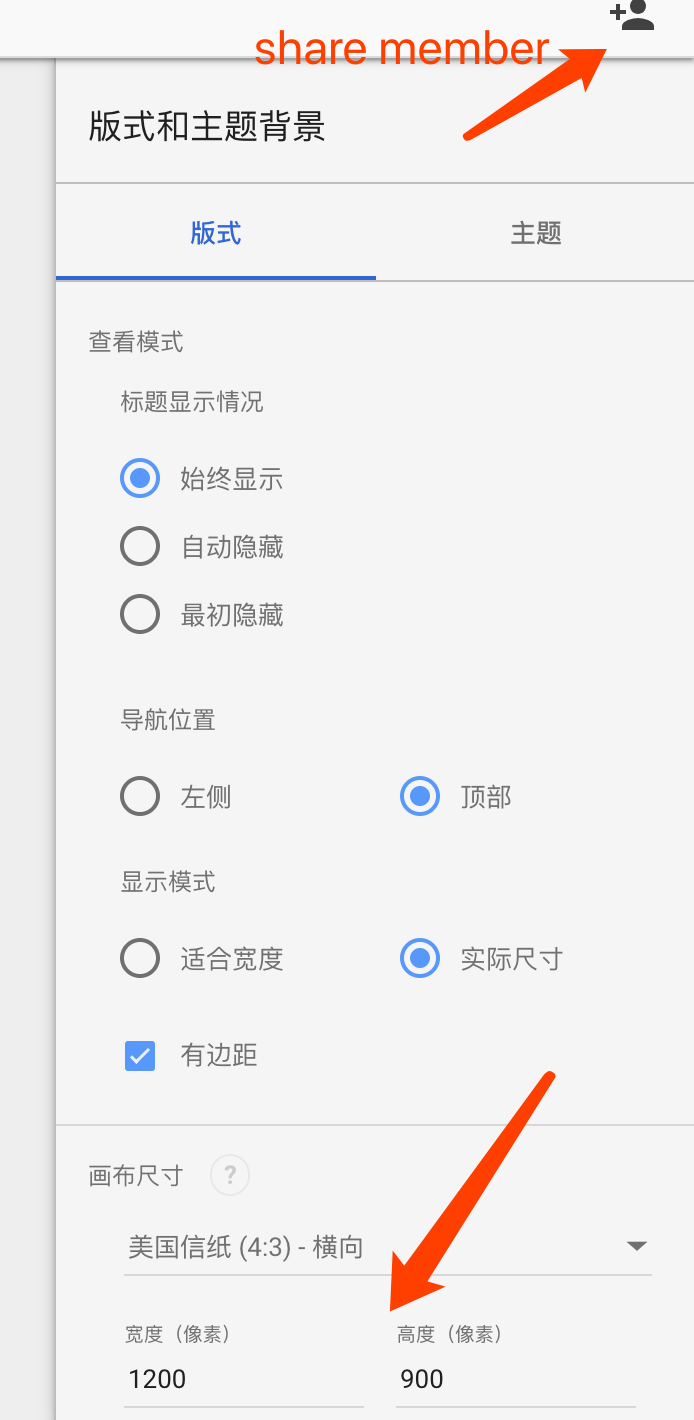694x1420 pixels.
Task: Choose 适合宽度 display mode
Action: pos(140,958)
